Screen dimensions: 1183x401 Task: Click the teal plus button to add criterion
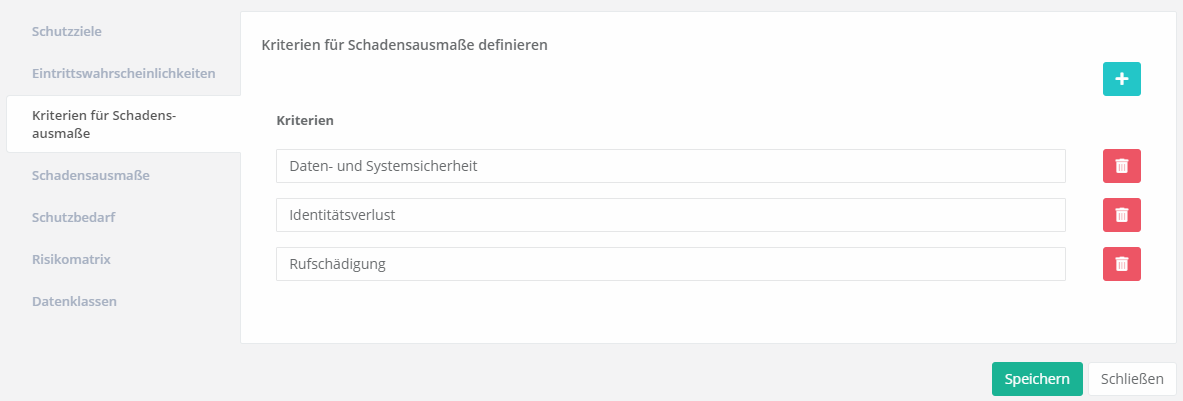point(1121,79)
